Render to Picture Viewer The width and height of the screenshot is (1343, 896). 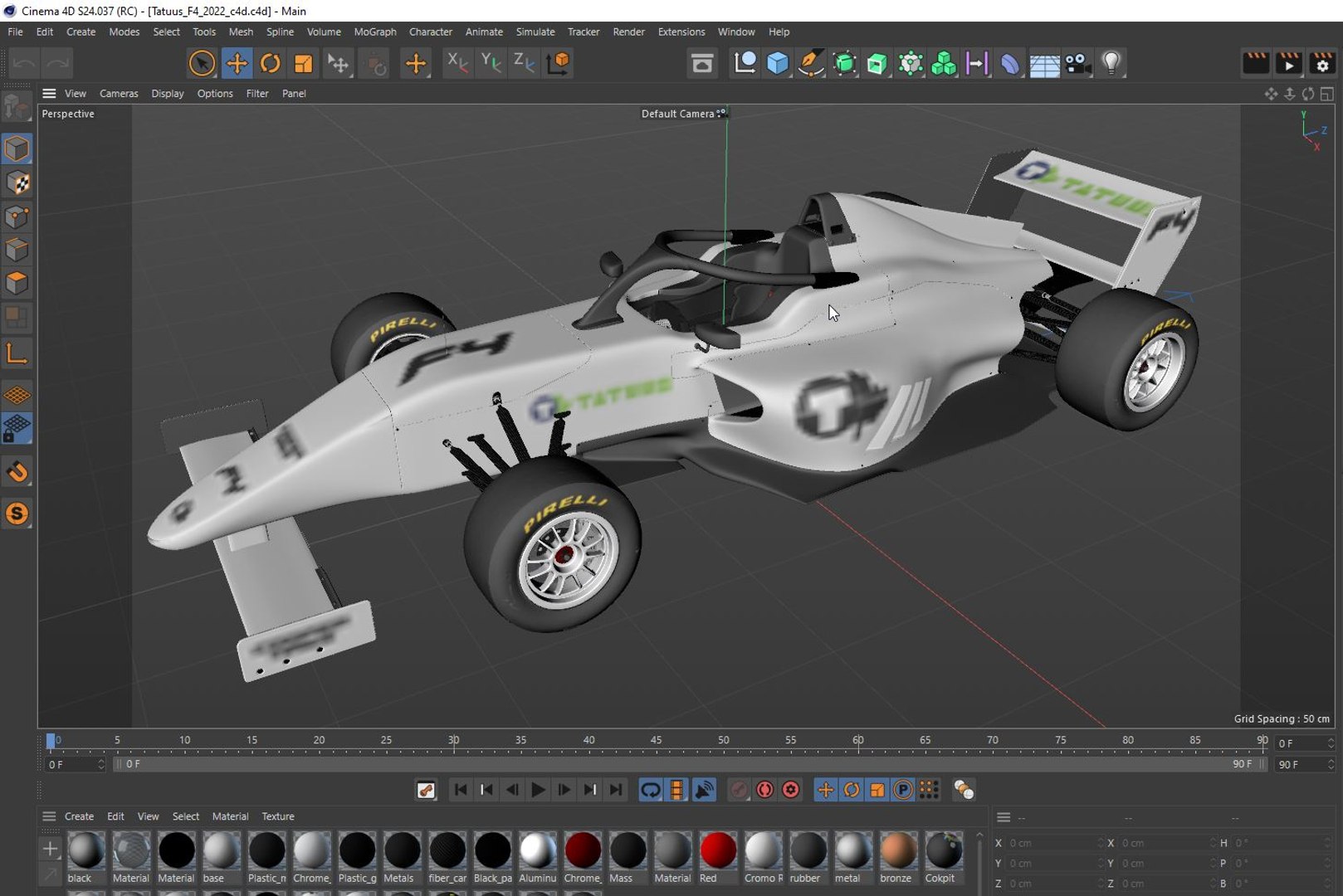[x=1288, y=63]
